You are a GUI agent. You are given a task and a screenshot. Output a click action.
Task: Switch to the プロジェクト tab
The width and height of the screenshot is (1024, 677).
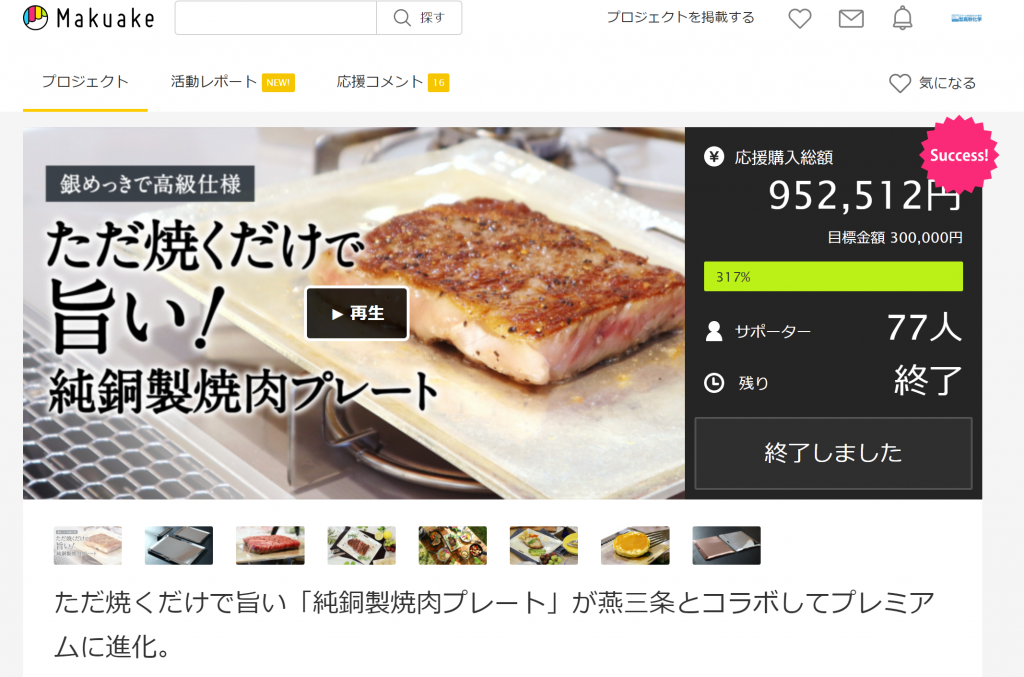pyautogui.click(x=85, y=82)
